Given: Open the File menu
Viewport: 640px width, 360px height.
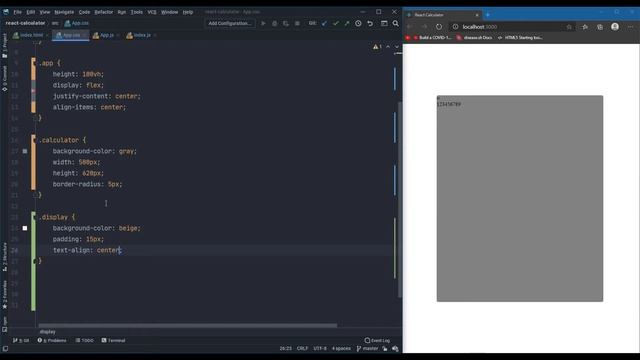Looking at the screenshot, I should point(18,12).
